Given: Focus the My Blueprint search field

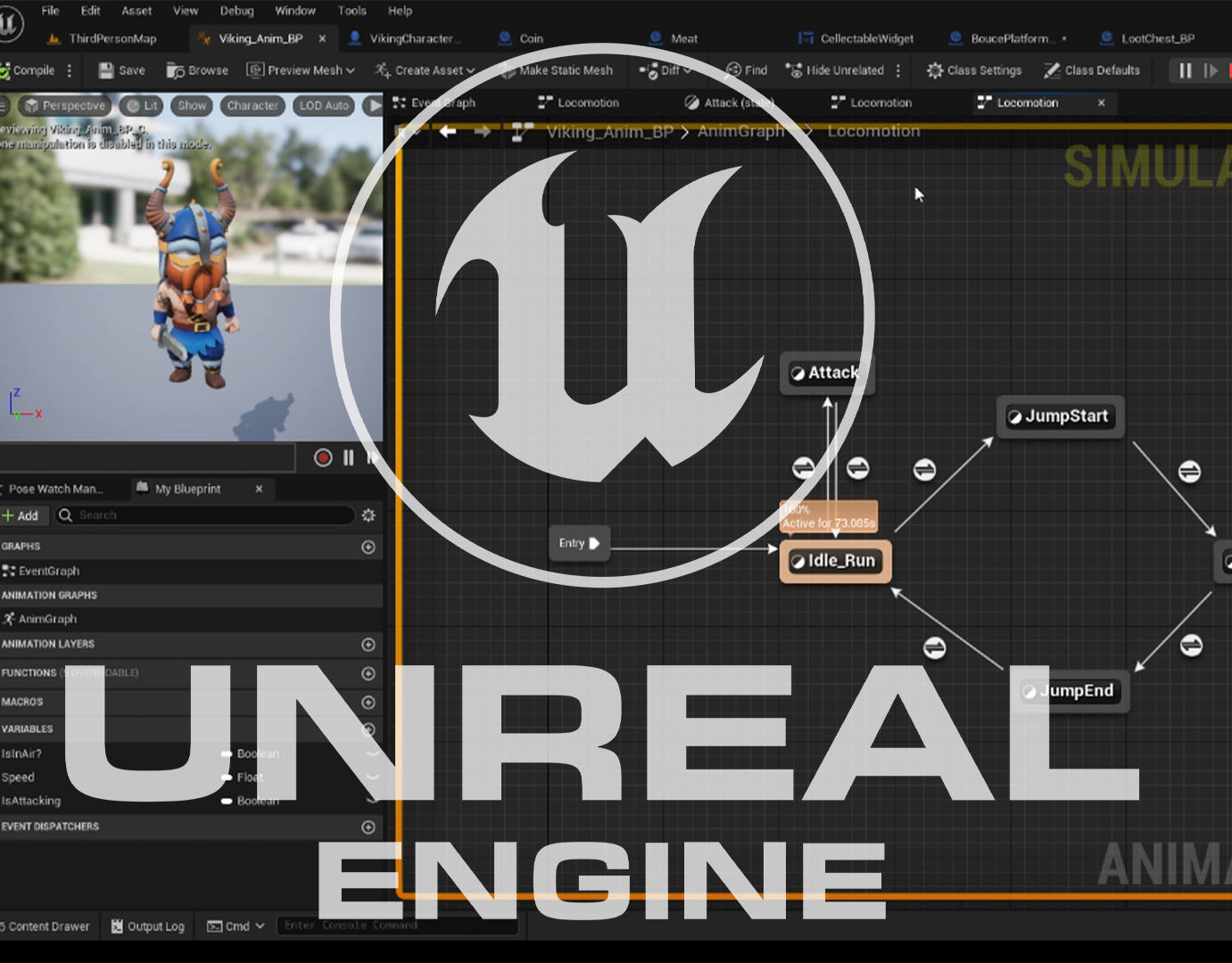Looking at the screenshot, I should [x=204, y=515].
